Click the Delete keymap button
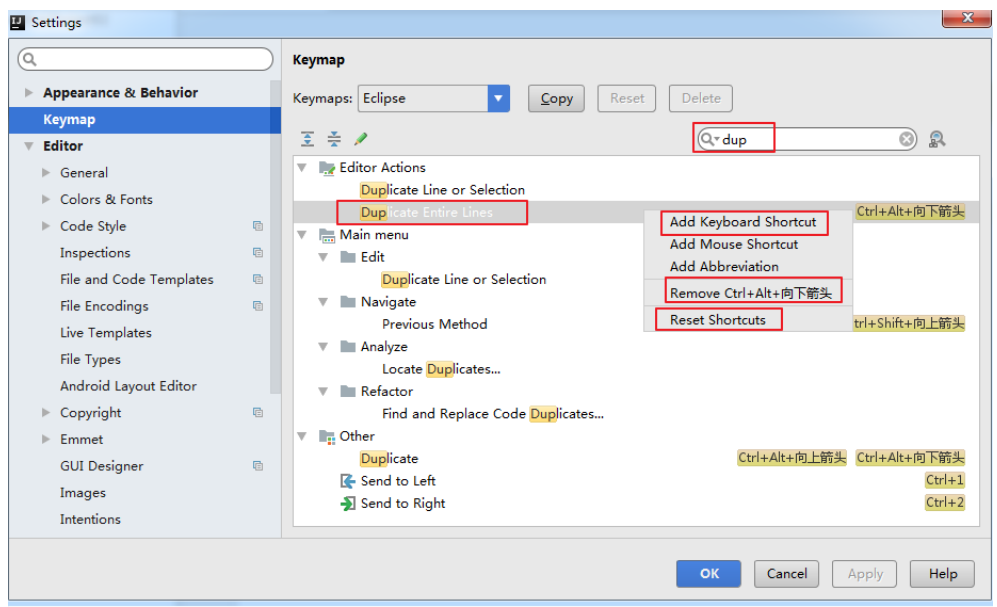 coord(701,99)
